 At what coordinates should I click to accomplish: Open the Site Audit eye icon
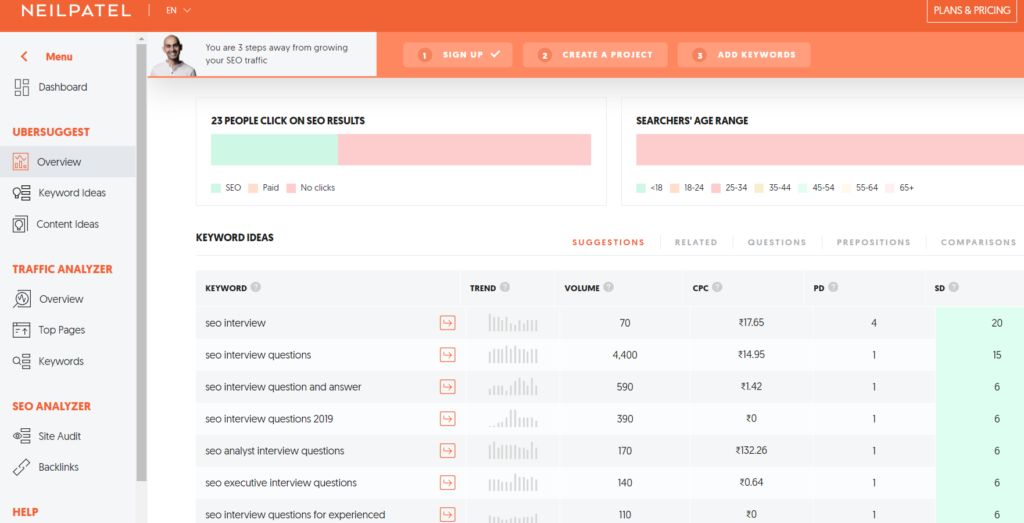tap(22, 436)
